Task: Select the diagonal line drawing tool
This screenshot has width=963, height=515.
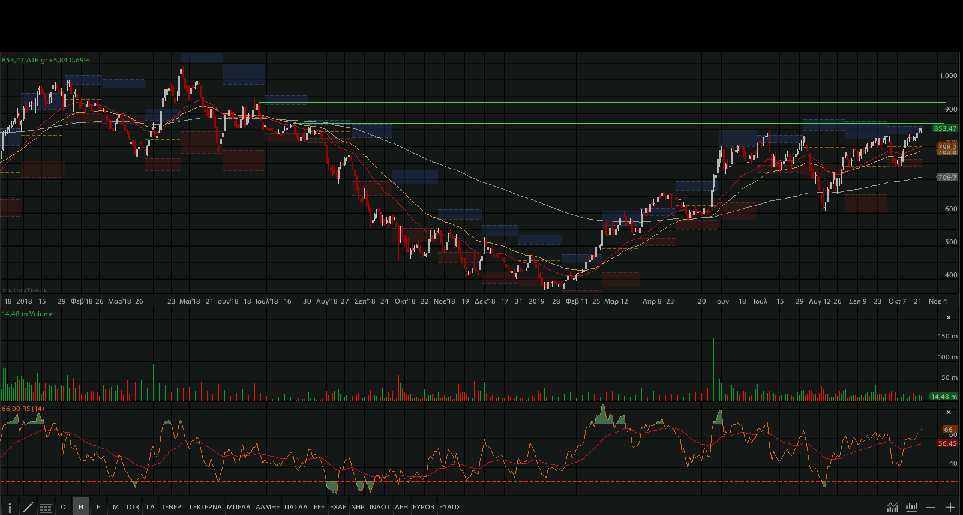Action: 27,507
